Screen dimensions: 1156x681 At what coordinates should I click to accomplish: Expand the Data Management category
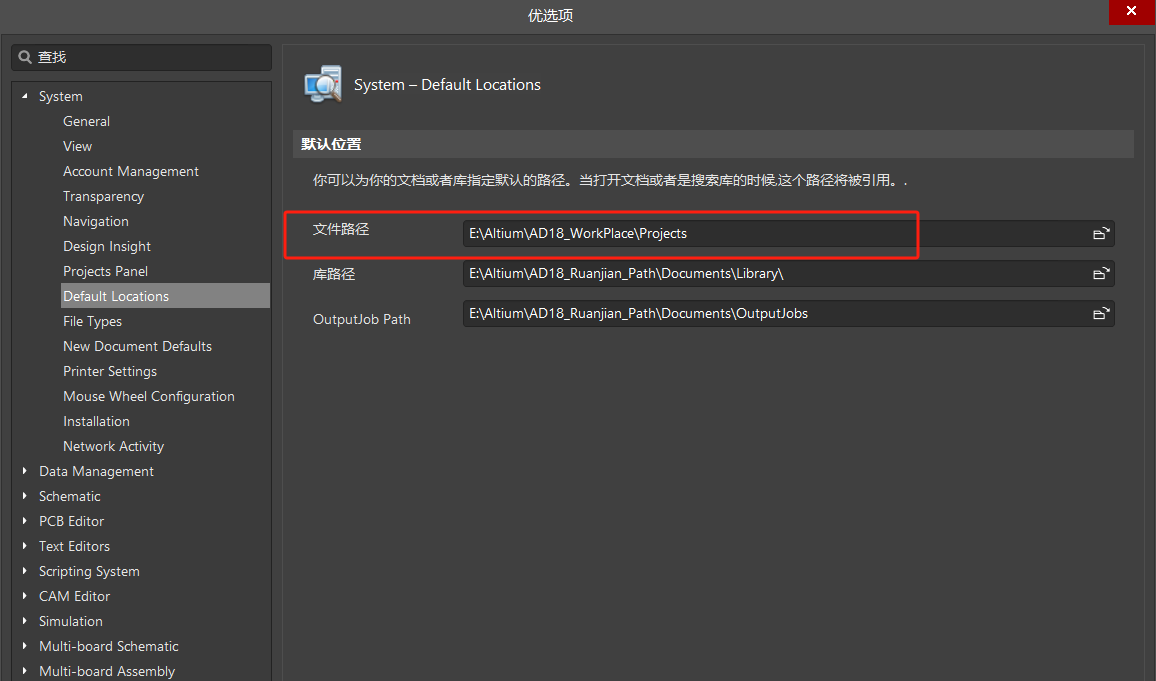pyautogui.click(x=25, y=471)
